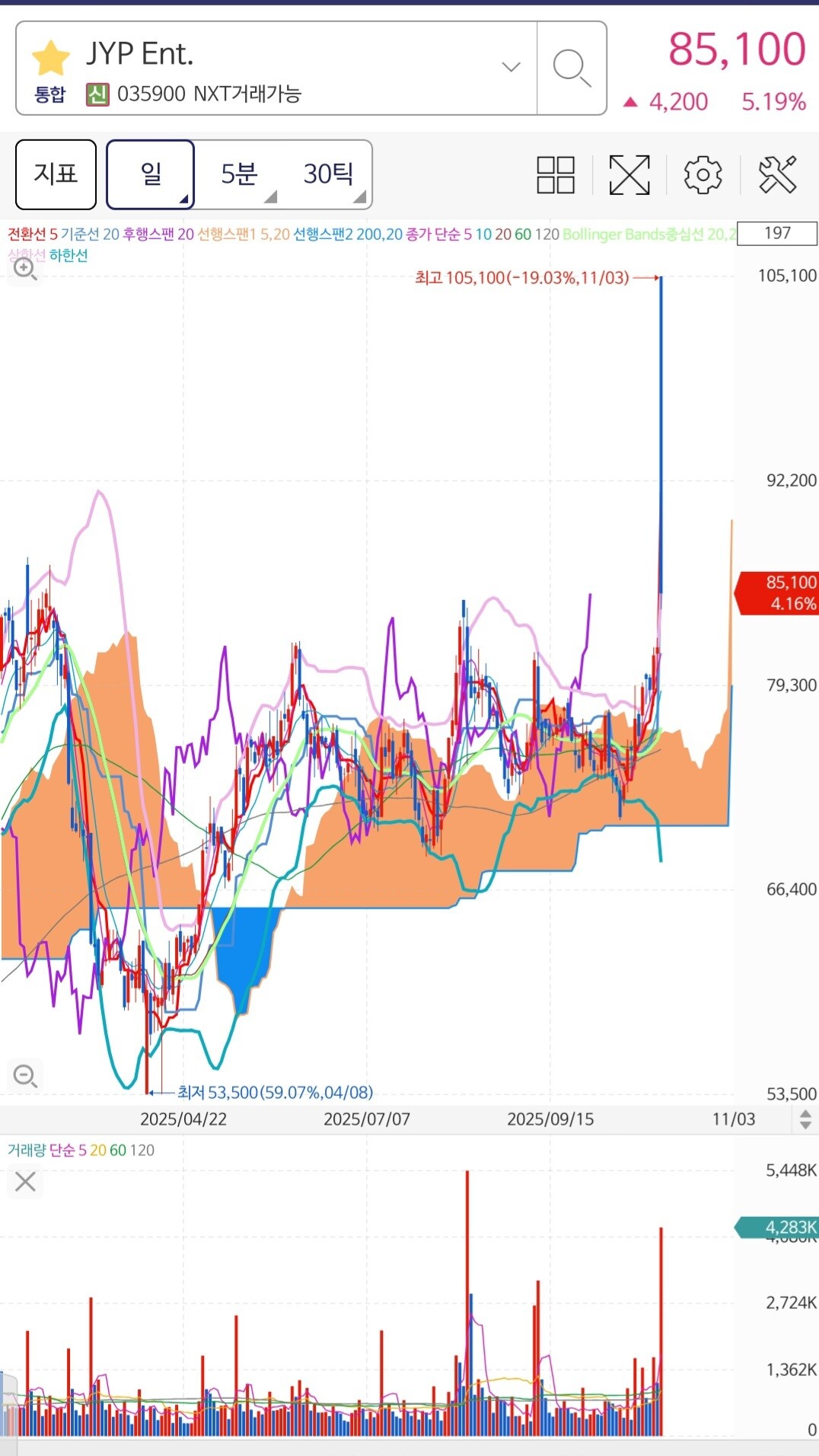
Task: Select the 기준선 20 indicator label
Action: point(90,234)
